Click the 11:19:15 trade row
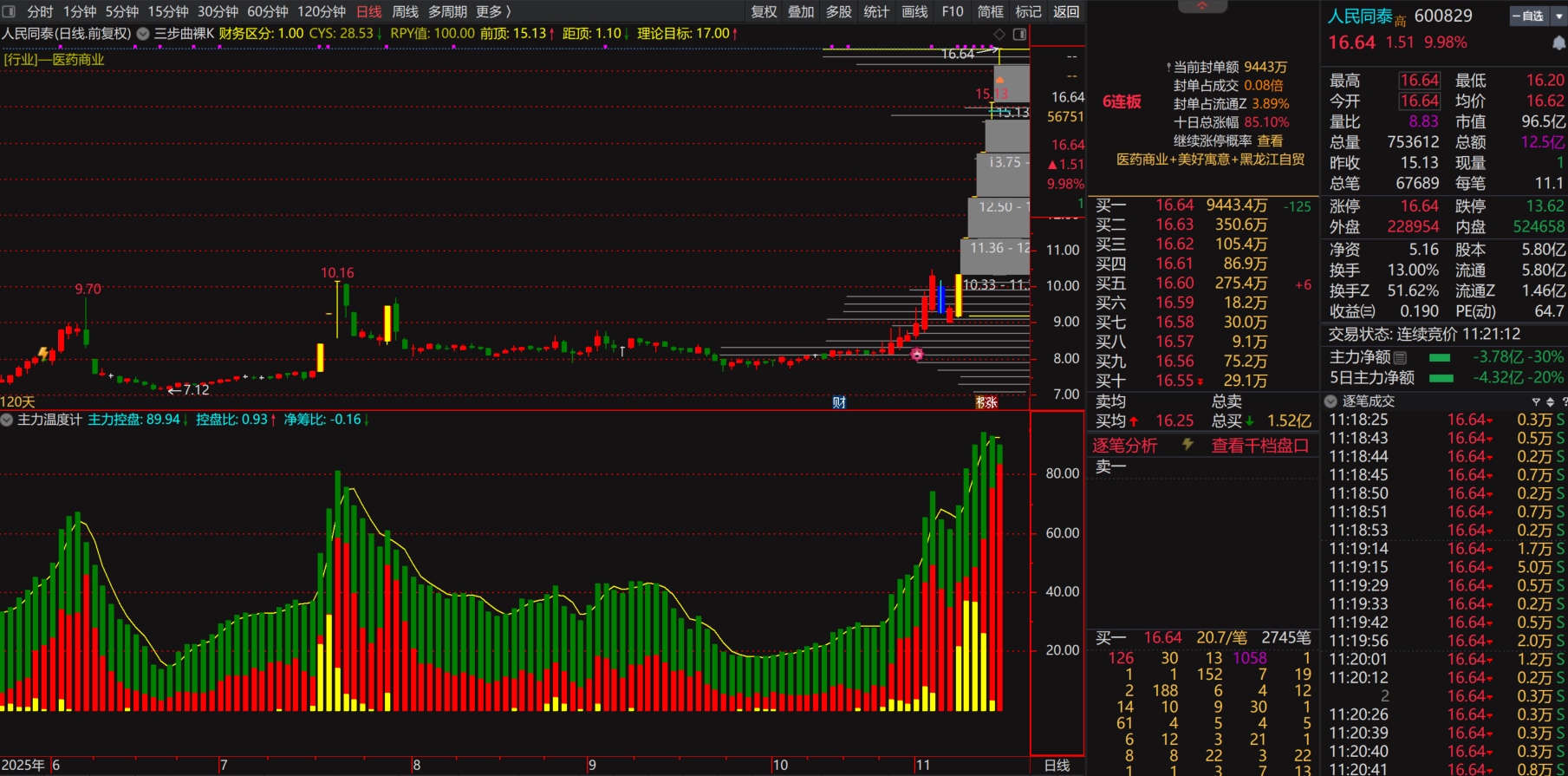The image size is (1568, 776). pos(1446,567)
